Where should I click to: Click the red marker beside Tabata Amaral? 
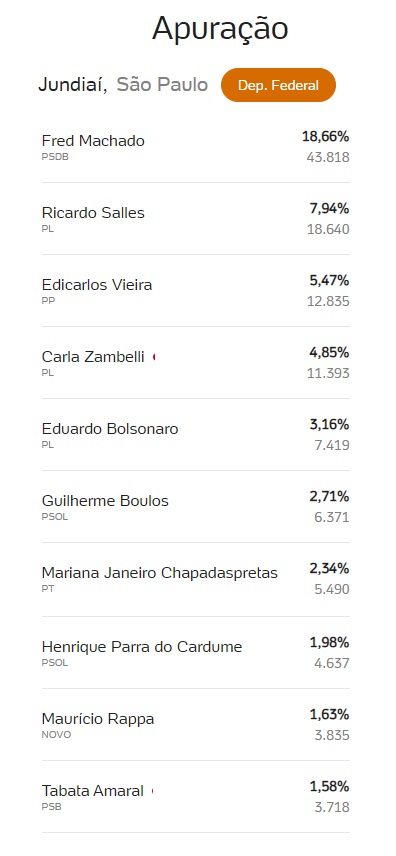(152, 791)
